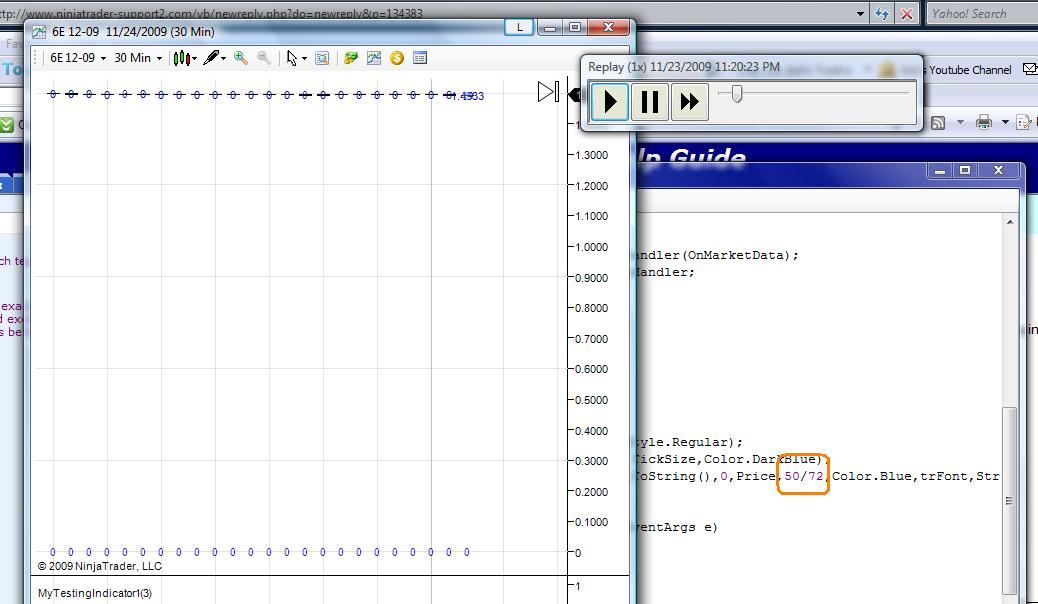Screen dimensions: 1038x604
Task: Open the chart trader money icon
Action: point(351,58)
